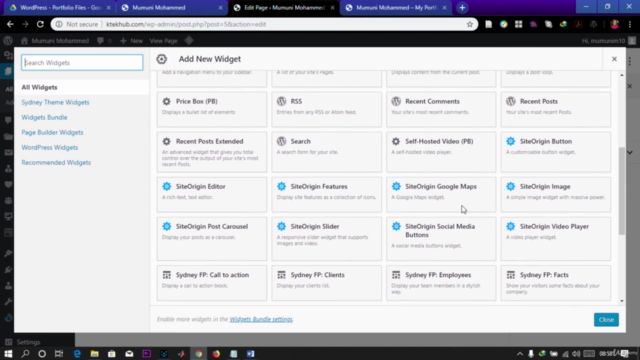This screenshot has width=640, height=360.
Task: Open Mumuni Mohammed site link in admin bar
Action: pos(55,41)
